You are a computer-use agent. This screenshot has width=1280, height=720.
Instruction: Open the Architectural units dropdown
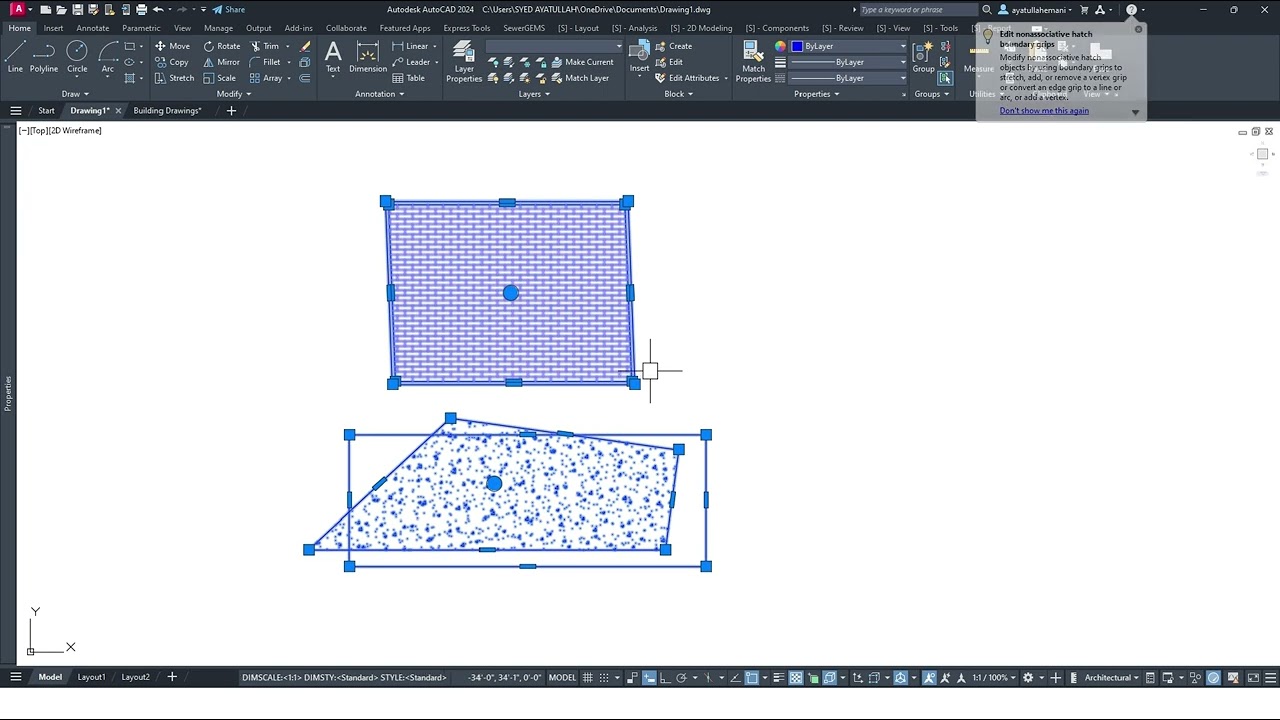pos(1113,677)
